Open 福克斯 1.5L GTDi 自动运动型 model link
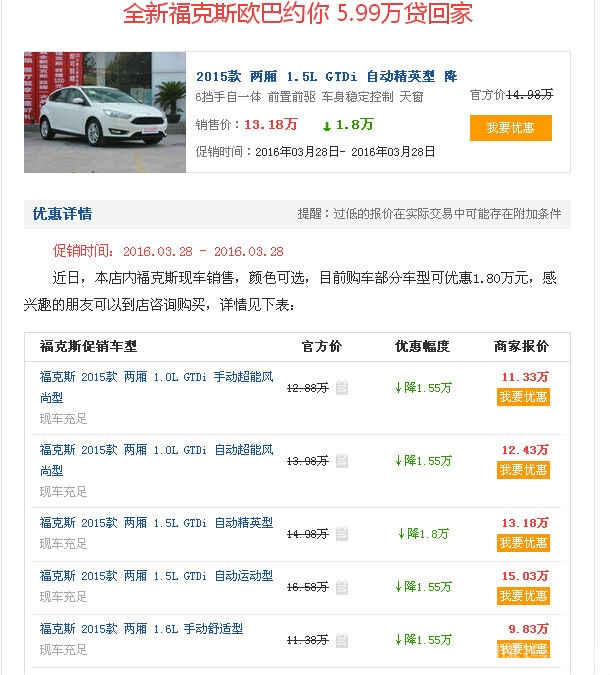This screenshot has width=610, height=675. 156,576
